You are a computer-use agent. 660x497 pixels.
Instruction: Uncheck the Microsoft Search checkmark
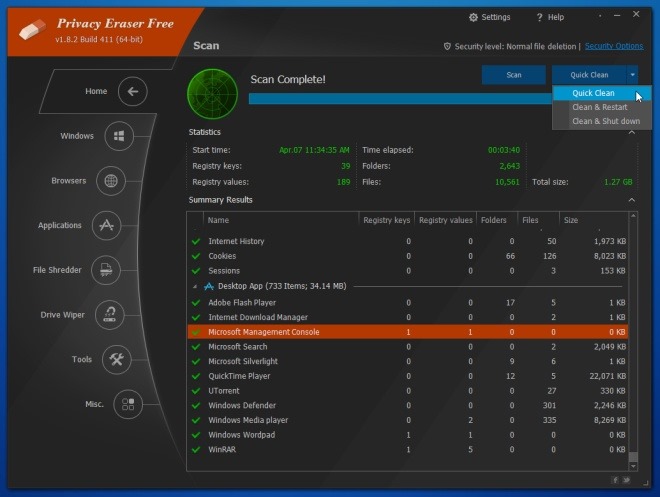196,347
